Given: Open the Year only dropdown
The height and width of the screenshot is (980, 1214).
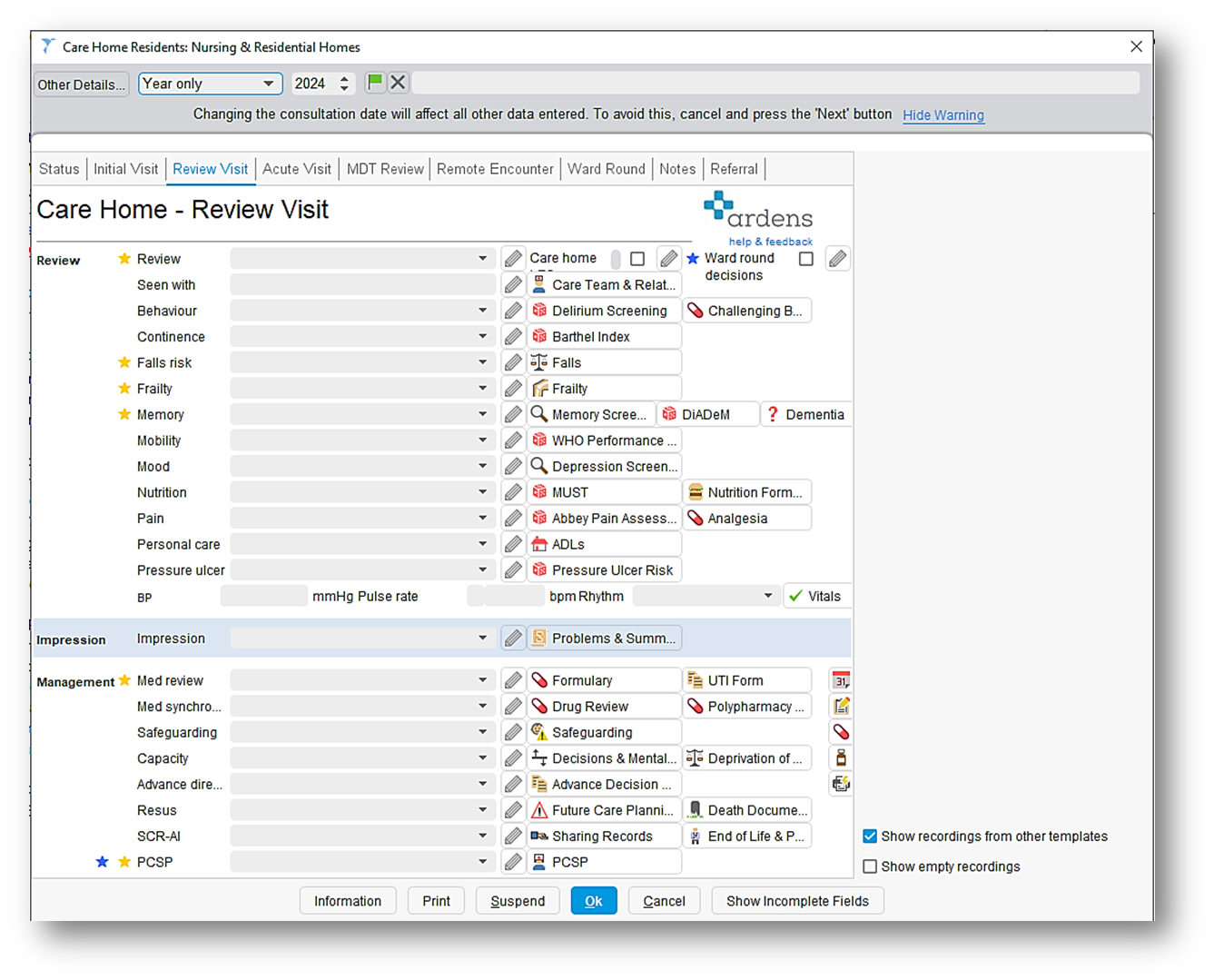Looking at the screenshot, I should tap(210, 84).
